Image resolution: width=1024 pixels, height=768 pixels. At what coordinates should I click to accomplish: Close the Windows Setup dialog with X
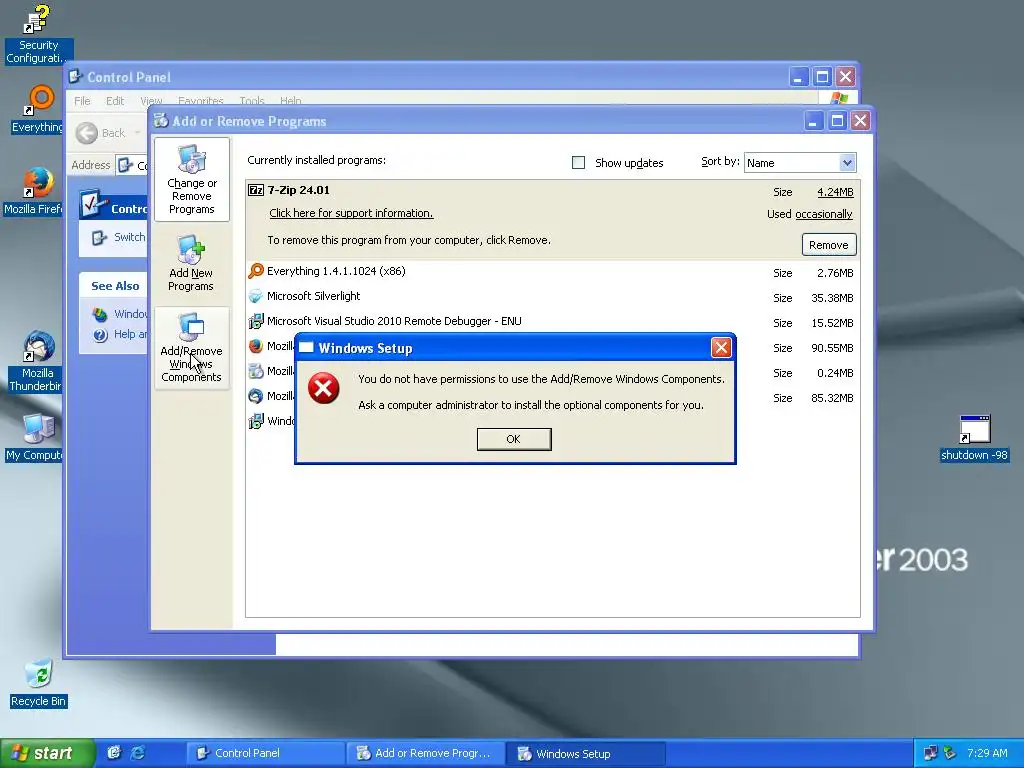coord(720,347)
